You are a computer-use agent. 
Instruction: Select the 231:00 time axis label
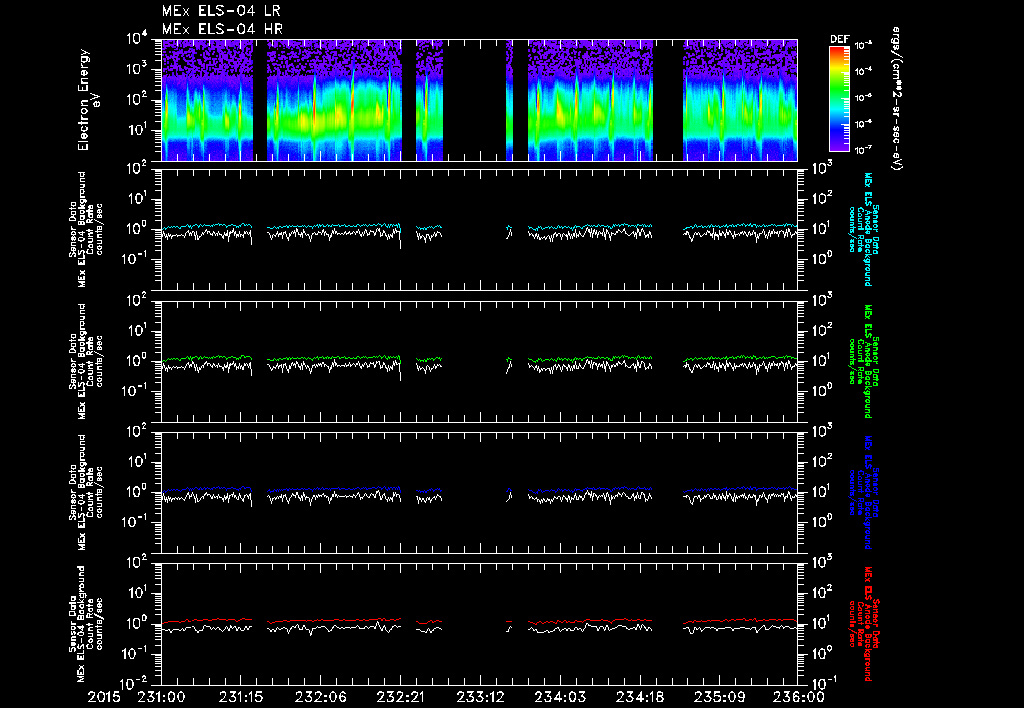[161, 698]
